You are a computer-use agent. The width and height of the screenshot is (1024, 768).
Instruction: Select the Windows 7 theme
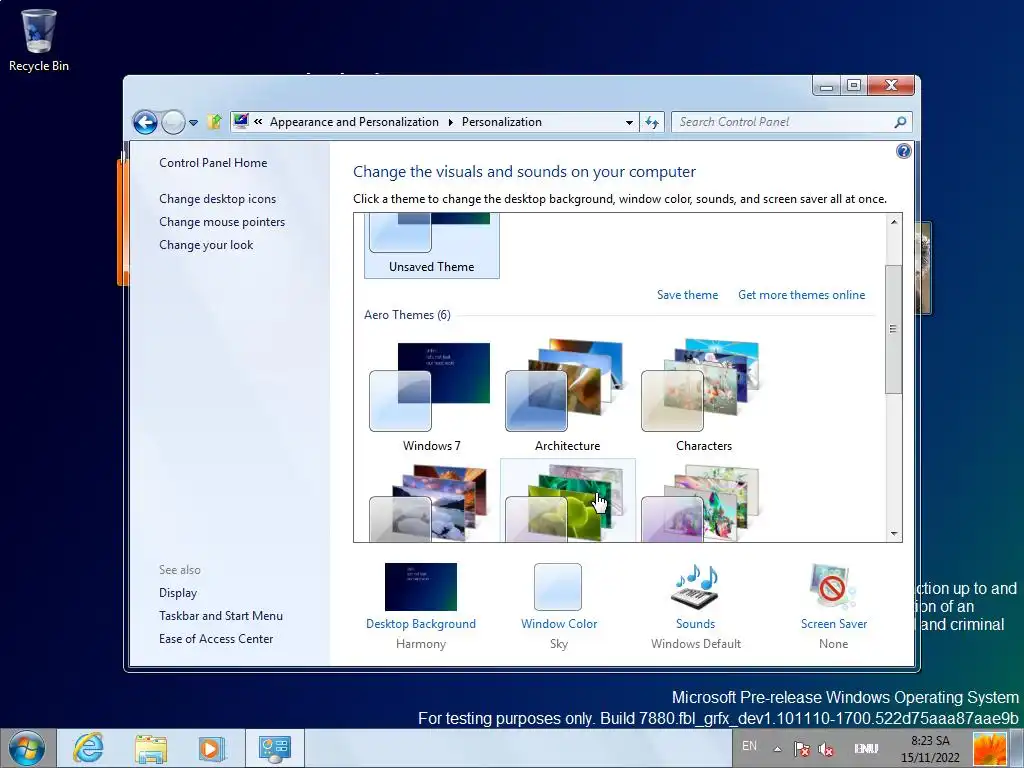tap(432, 395)
